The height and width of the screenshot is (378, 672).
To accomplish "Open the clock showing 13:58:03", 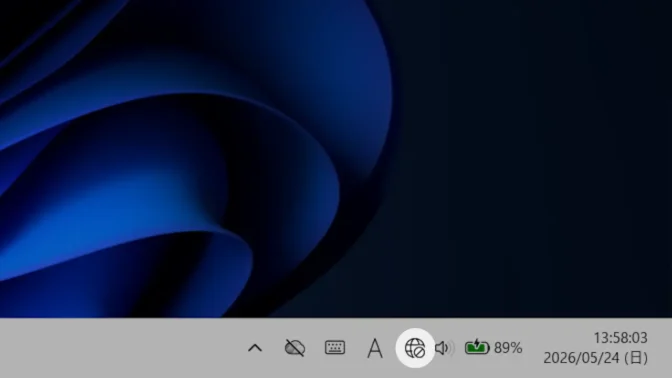I will tap(620, 338).
